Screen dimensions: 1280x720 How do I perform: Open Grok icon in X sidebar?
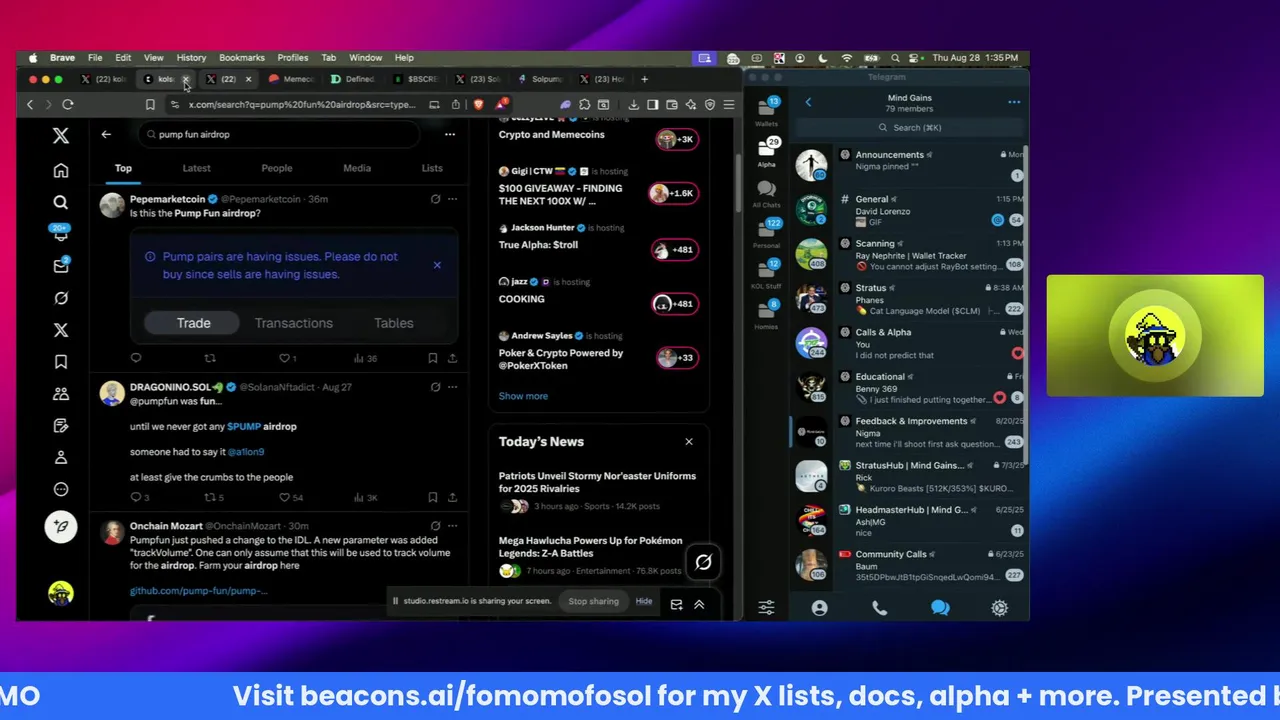pyautogui.click(x=61, y=298)
